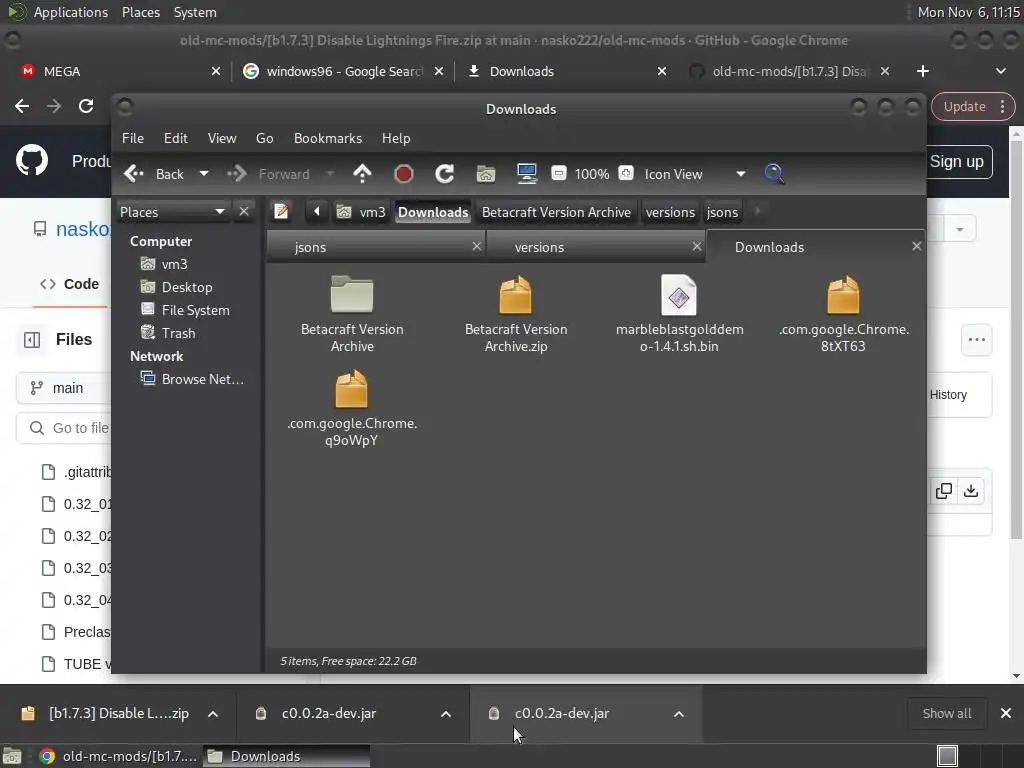Image resolution: width=1024 pixels, height=768 pixels.
Task: Open the File menu
Action: coord(133,138)
